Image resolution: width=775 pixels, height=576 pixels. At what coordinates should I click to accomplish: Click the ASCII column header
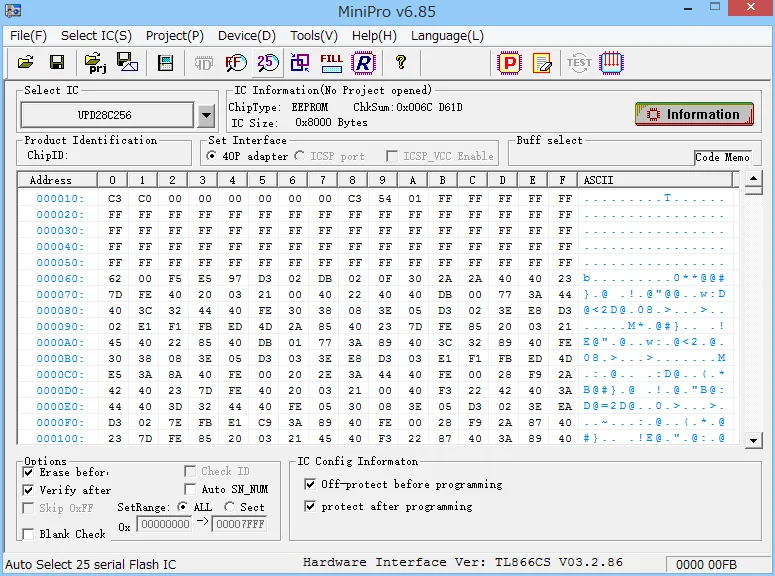click(x=655, y=180)
